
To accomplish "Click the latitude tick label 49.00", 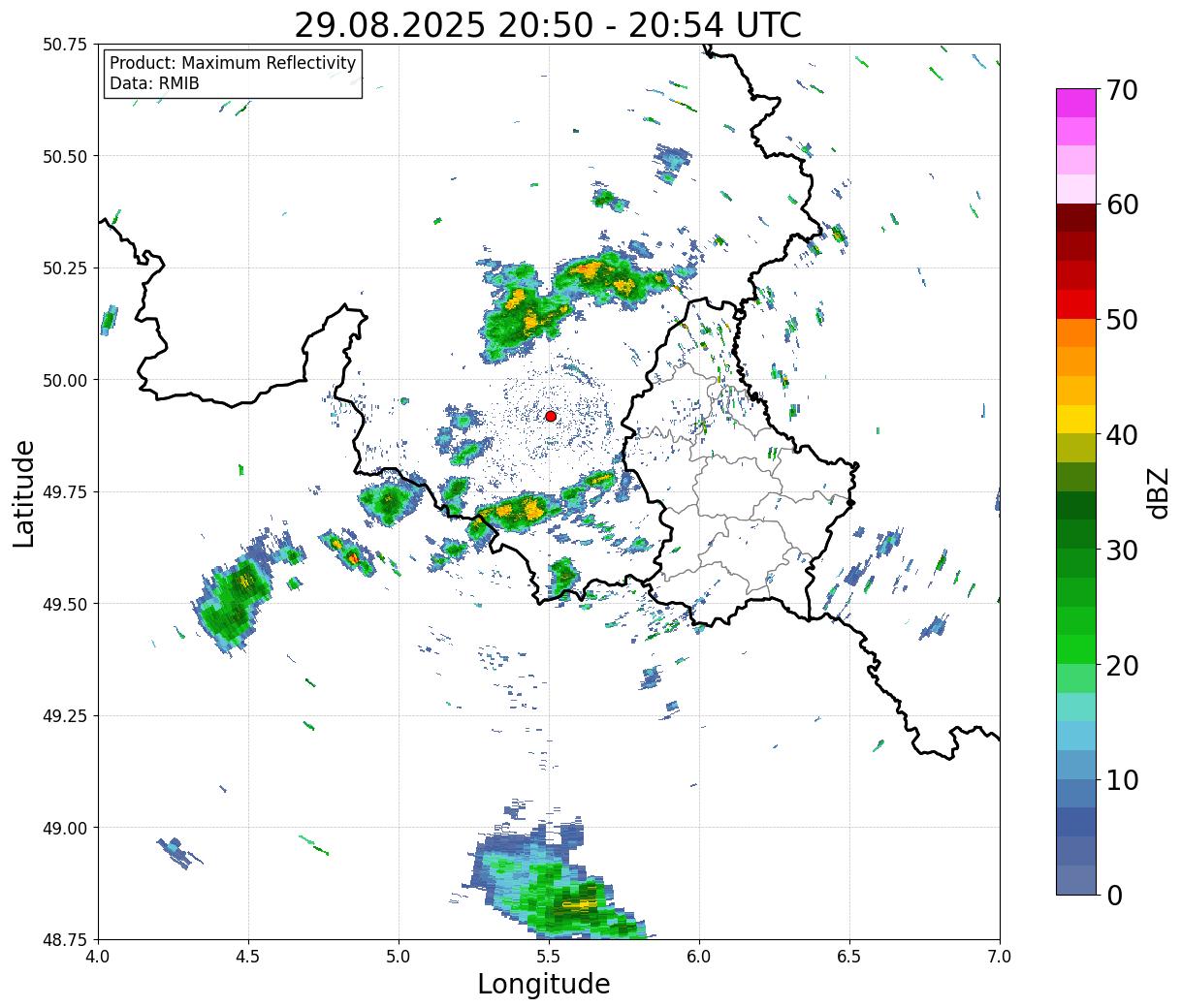I will coord(65,828).
